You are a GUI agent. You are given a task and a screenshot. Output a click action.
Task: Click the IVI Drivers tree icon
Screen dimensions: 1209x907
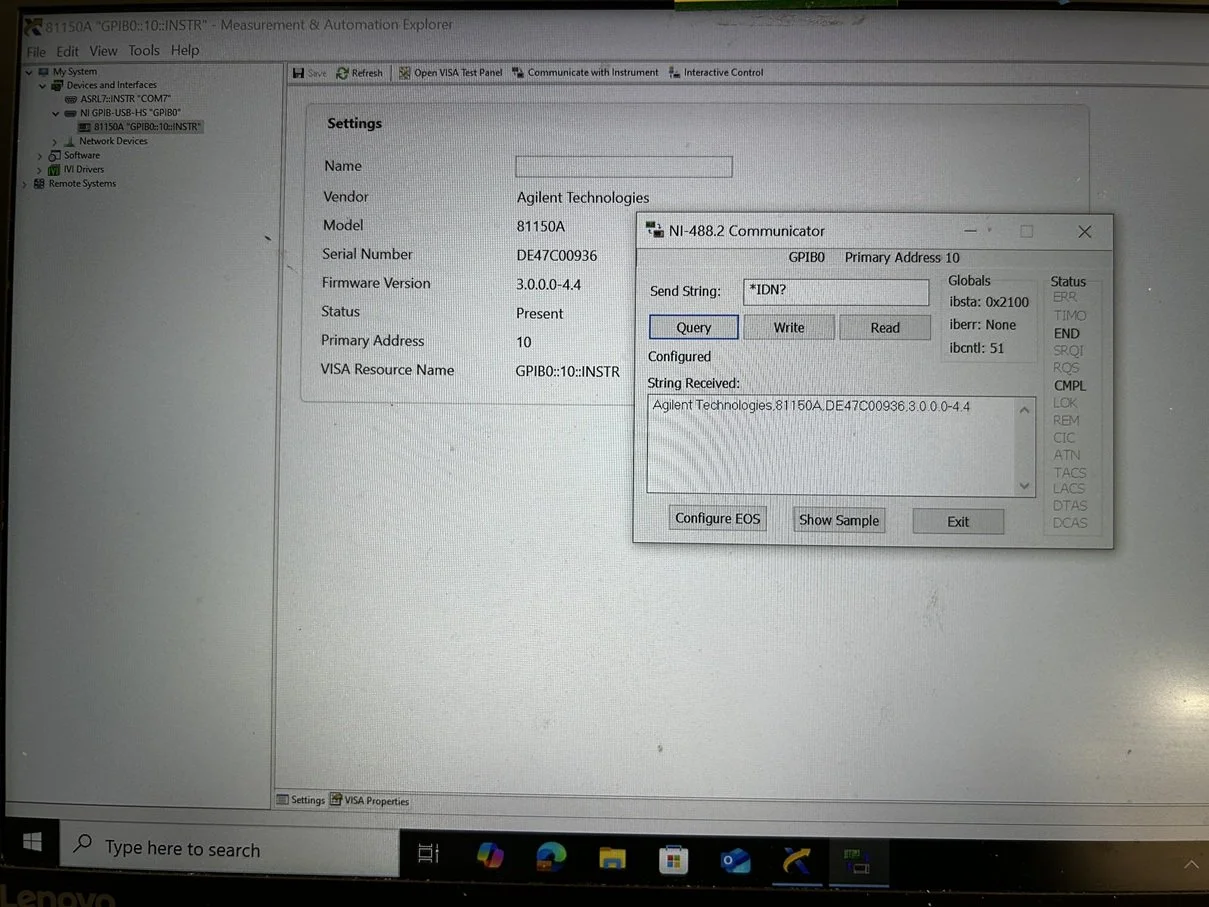coord(56,169)
